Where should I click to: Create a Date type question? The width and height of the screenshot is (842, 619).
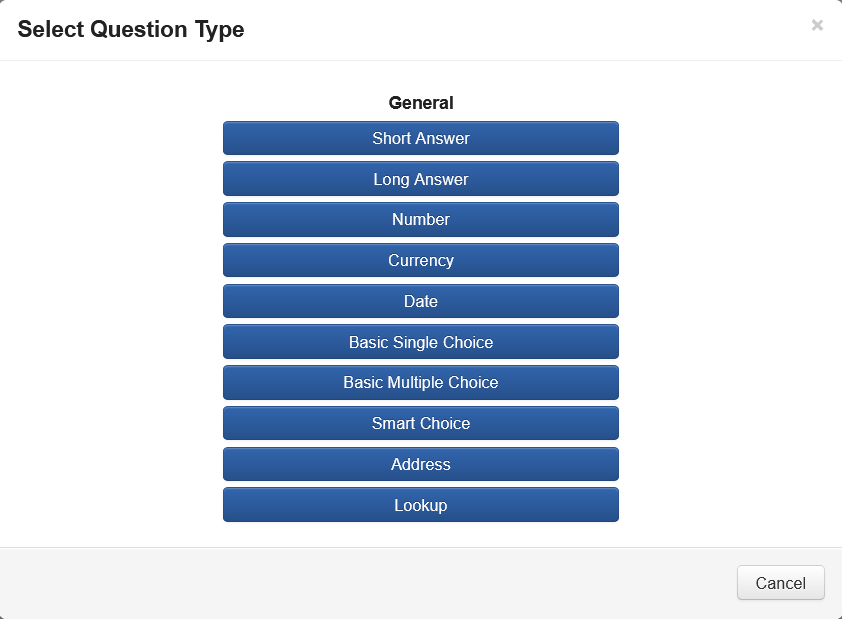tap(420, 301)
